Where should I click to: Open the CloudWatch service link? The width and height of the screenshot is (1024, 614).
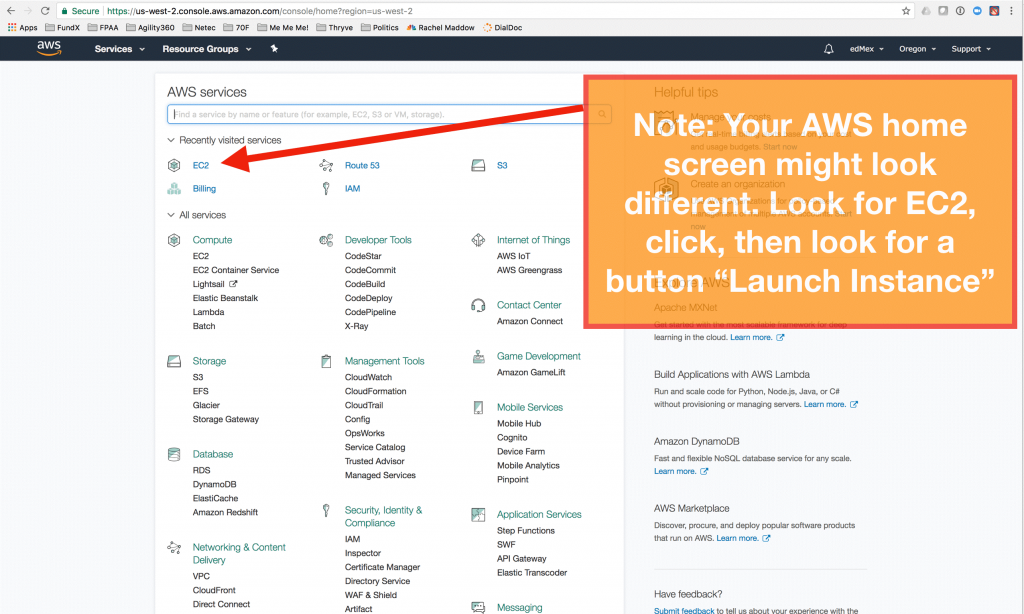(x=368, y=378)
